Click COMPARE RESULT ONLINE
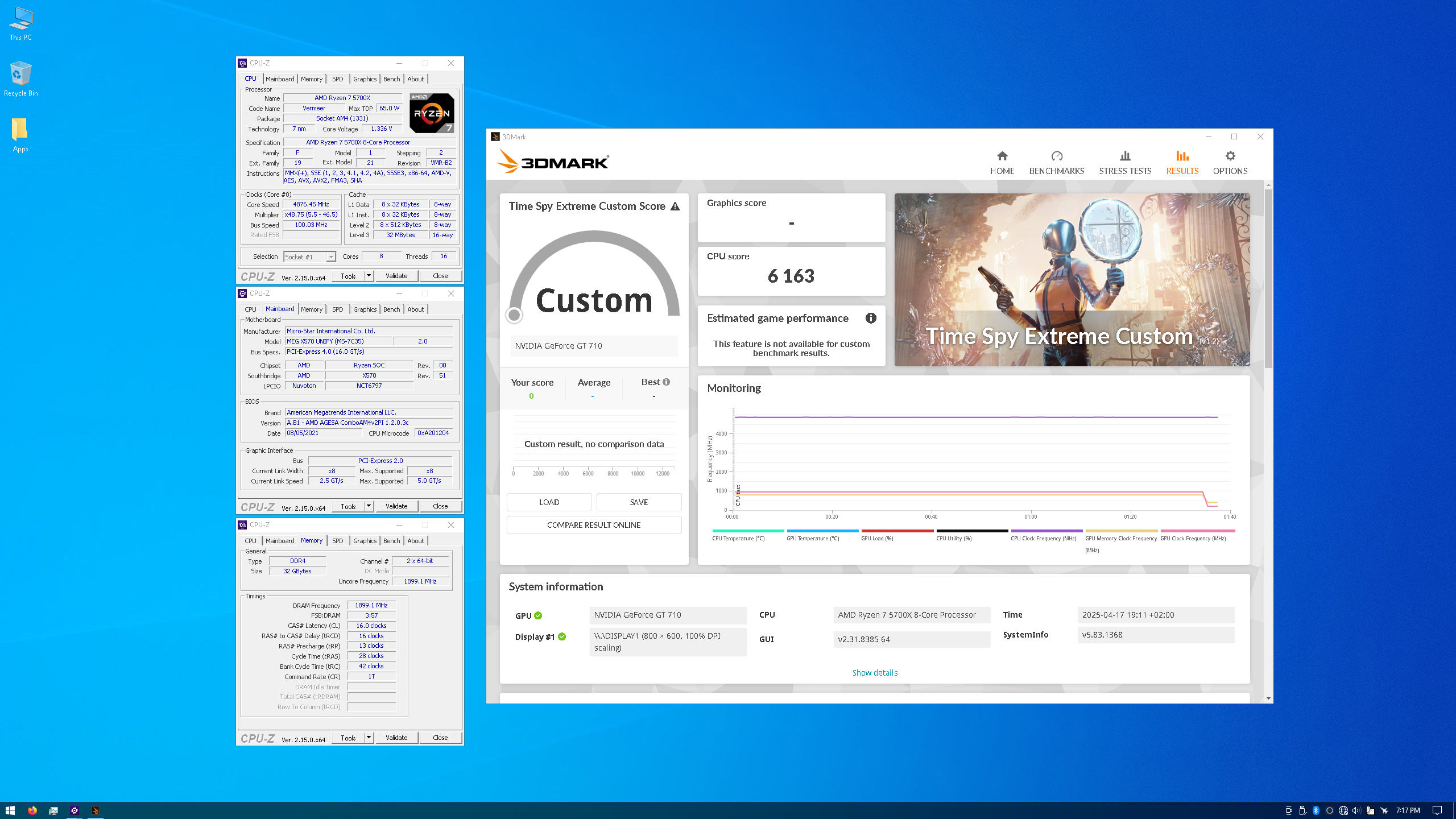This screenshot has width=1456, height=819. coord(594,525)
